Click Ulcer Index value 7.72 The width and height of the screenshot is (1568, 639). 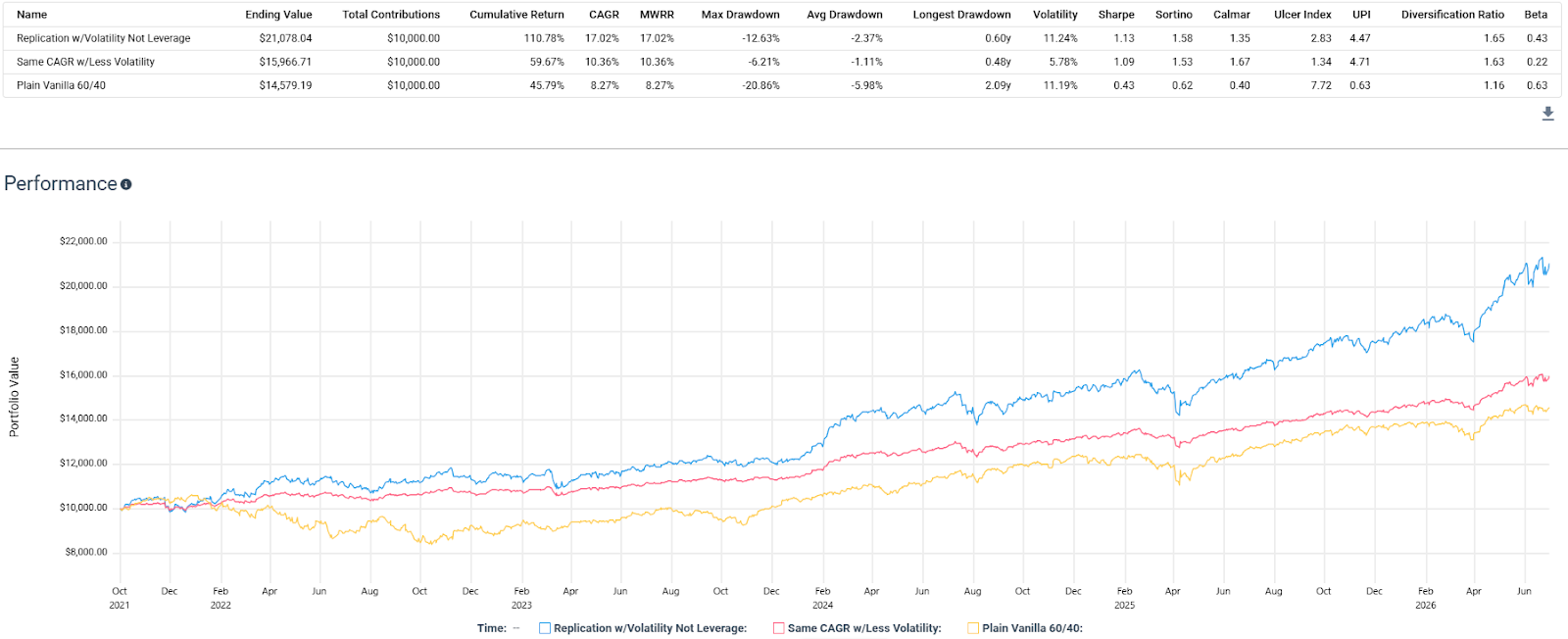click(x=1321, y=85)
